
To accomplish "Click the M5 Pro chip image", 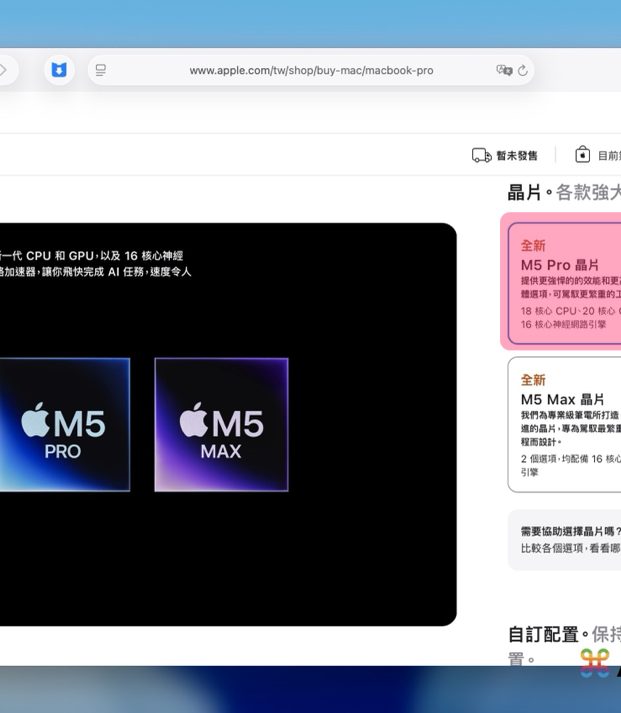I will 63,424.
